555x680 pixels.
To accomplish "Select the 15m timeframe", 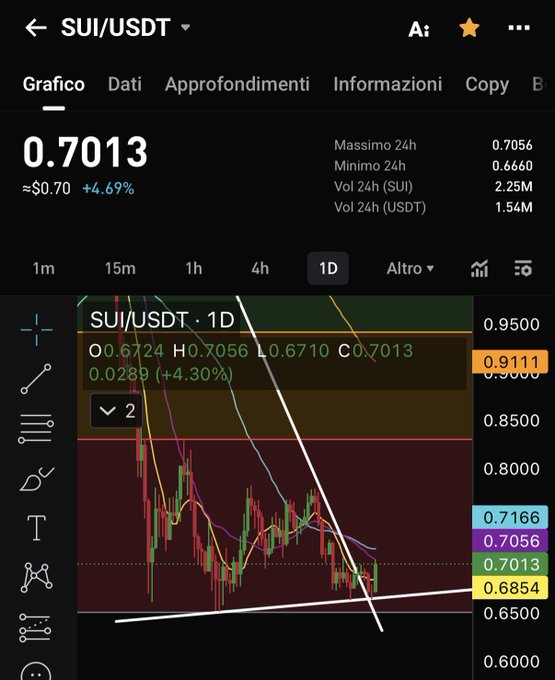I will pyautogui.click(x=120, y=268).
